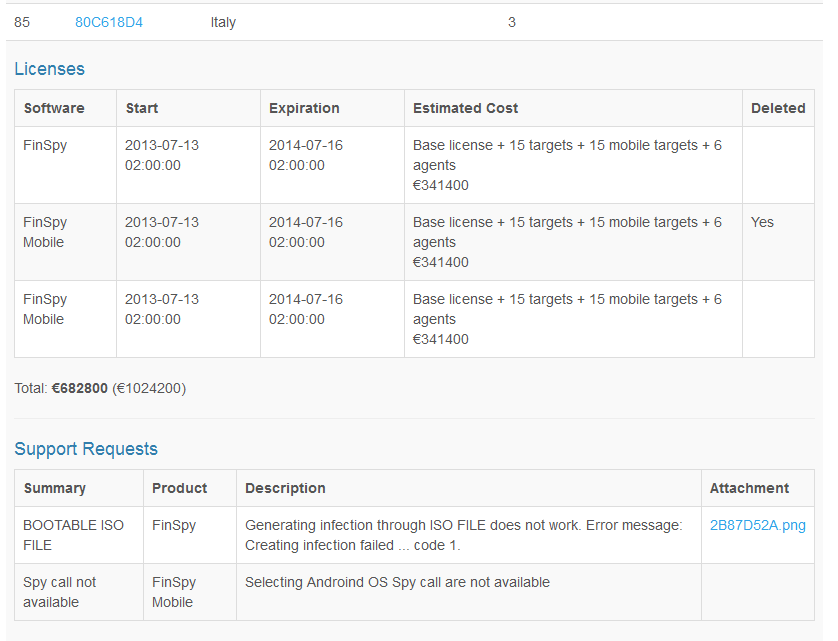Click the Expiration column header

click(304, 108)
